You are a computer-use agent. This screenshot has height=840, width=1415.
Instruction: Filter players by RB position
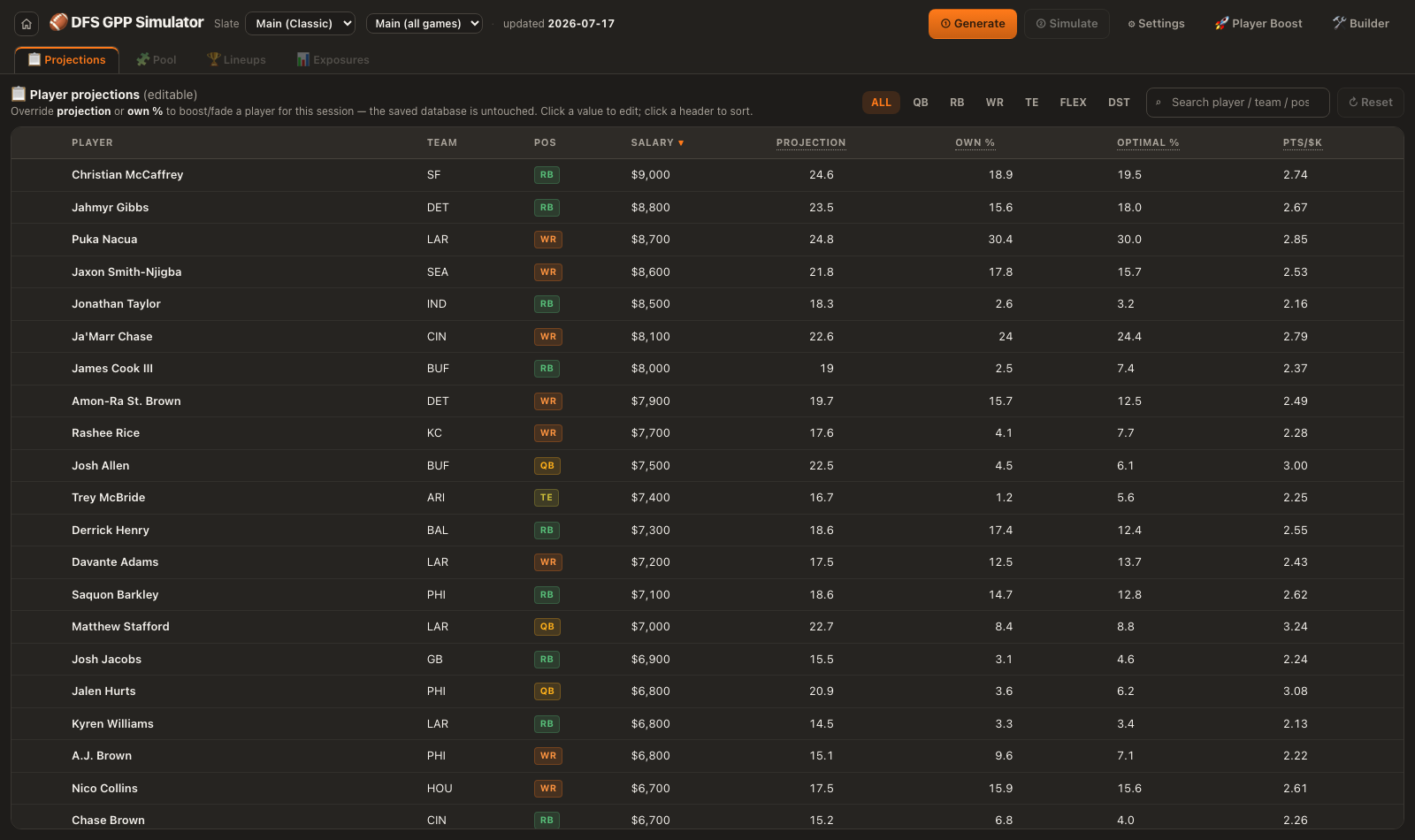coord(957,103)
